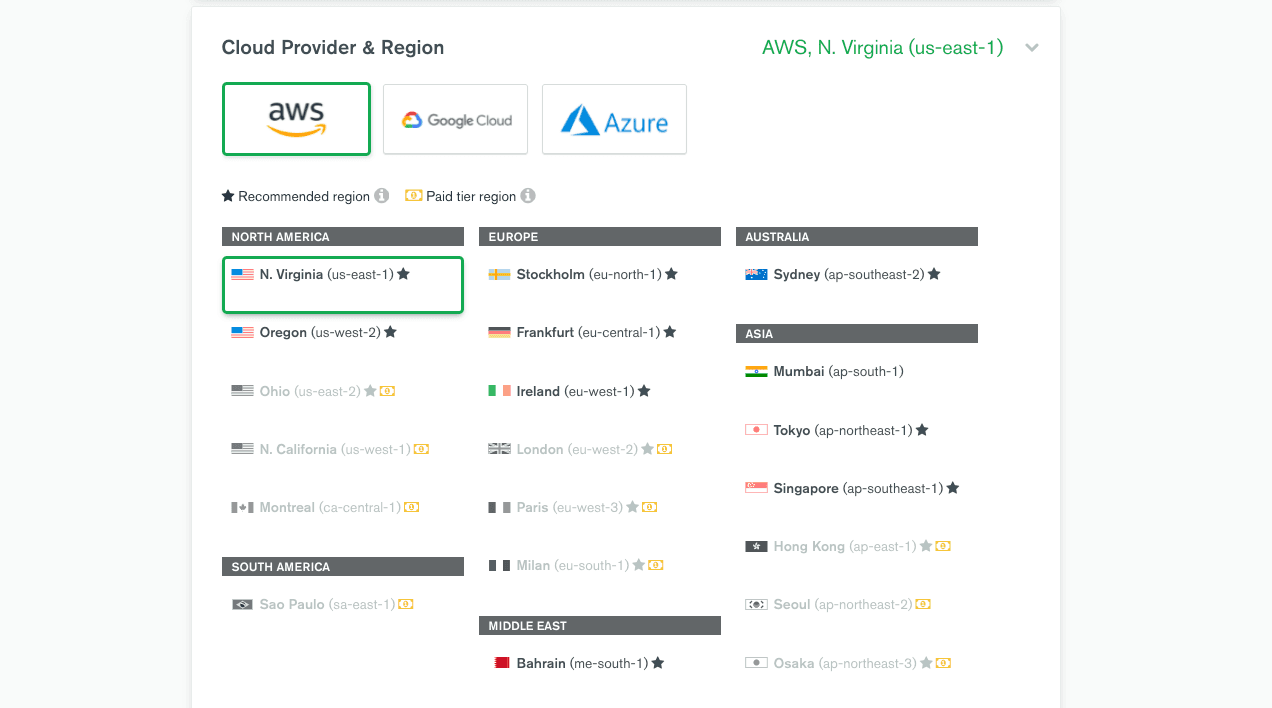Click the Paid tier region info icon
The width and height of the screenshot is (1272, 708).
coord(528,196)
